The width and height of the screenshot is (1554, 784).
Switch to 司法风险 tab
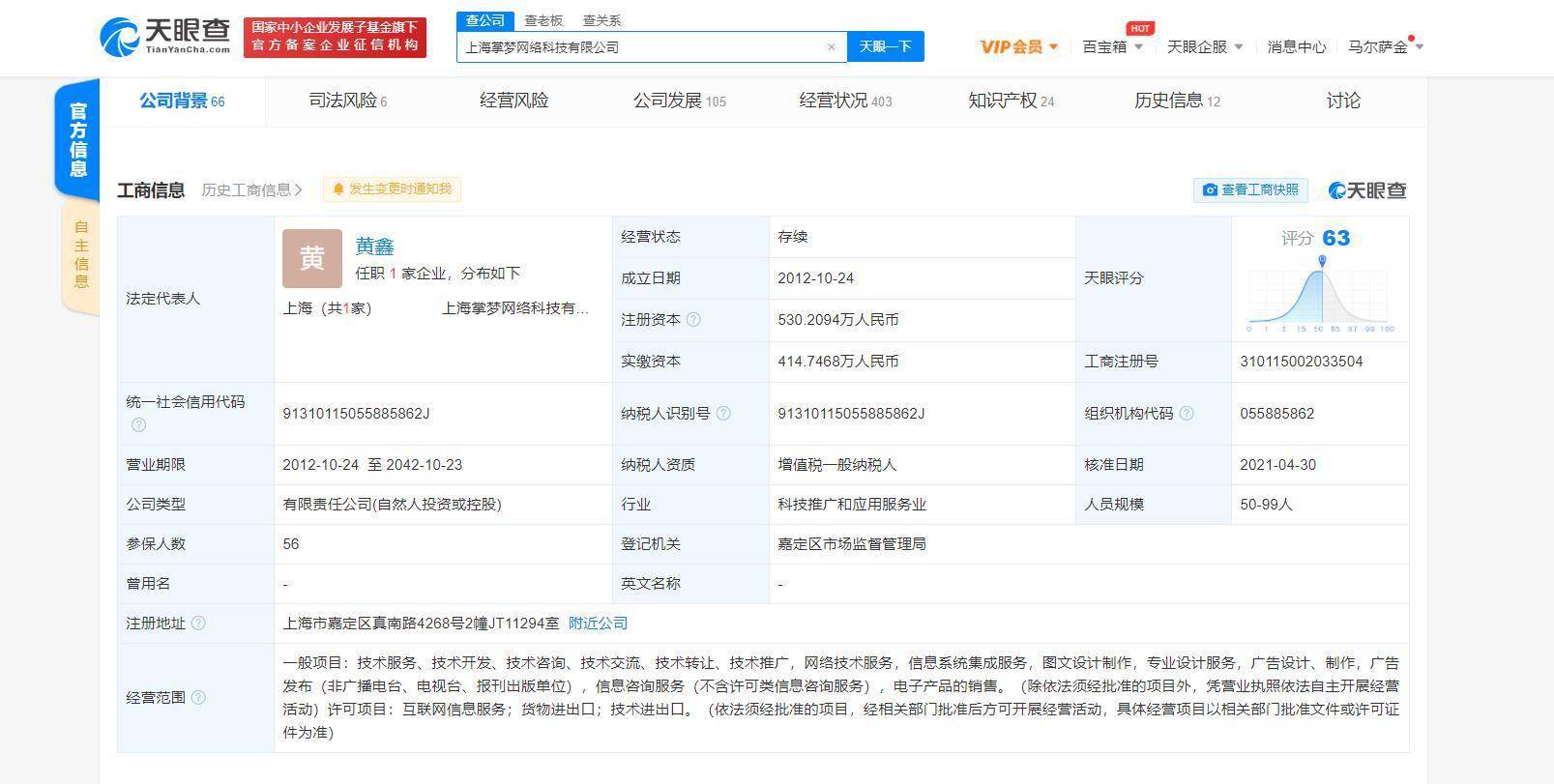pos(348,101)
